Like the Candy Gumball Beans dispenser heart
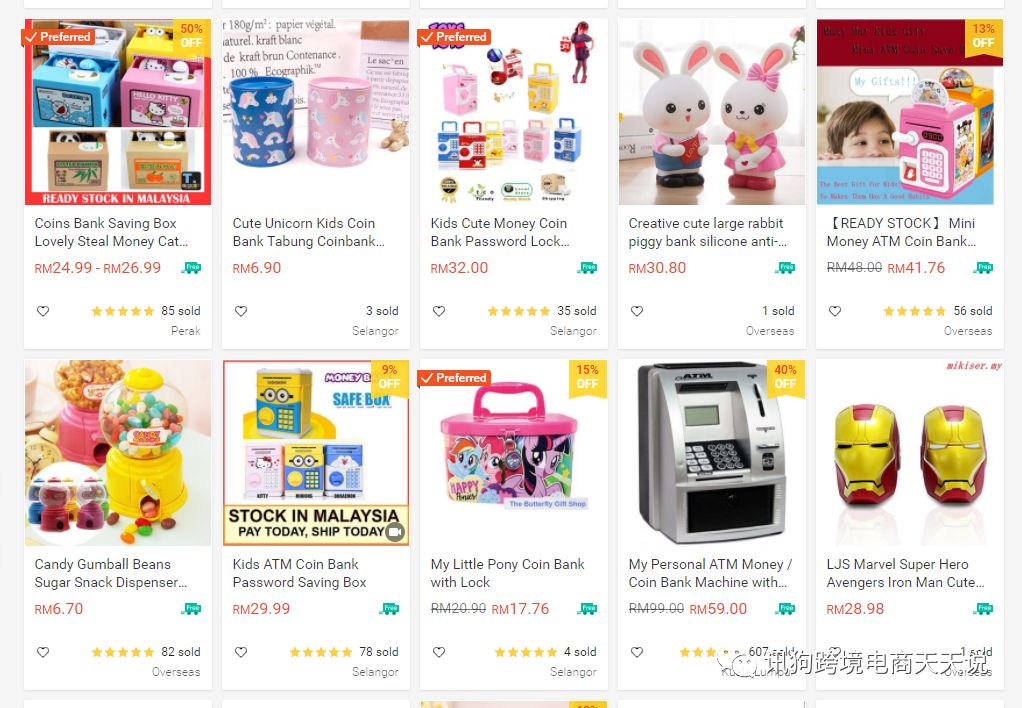The width and height of the screenshot is (1022, 708). coord(43,652)
